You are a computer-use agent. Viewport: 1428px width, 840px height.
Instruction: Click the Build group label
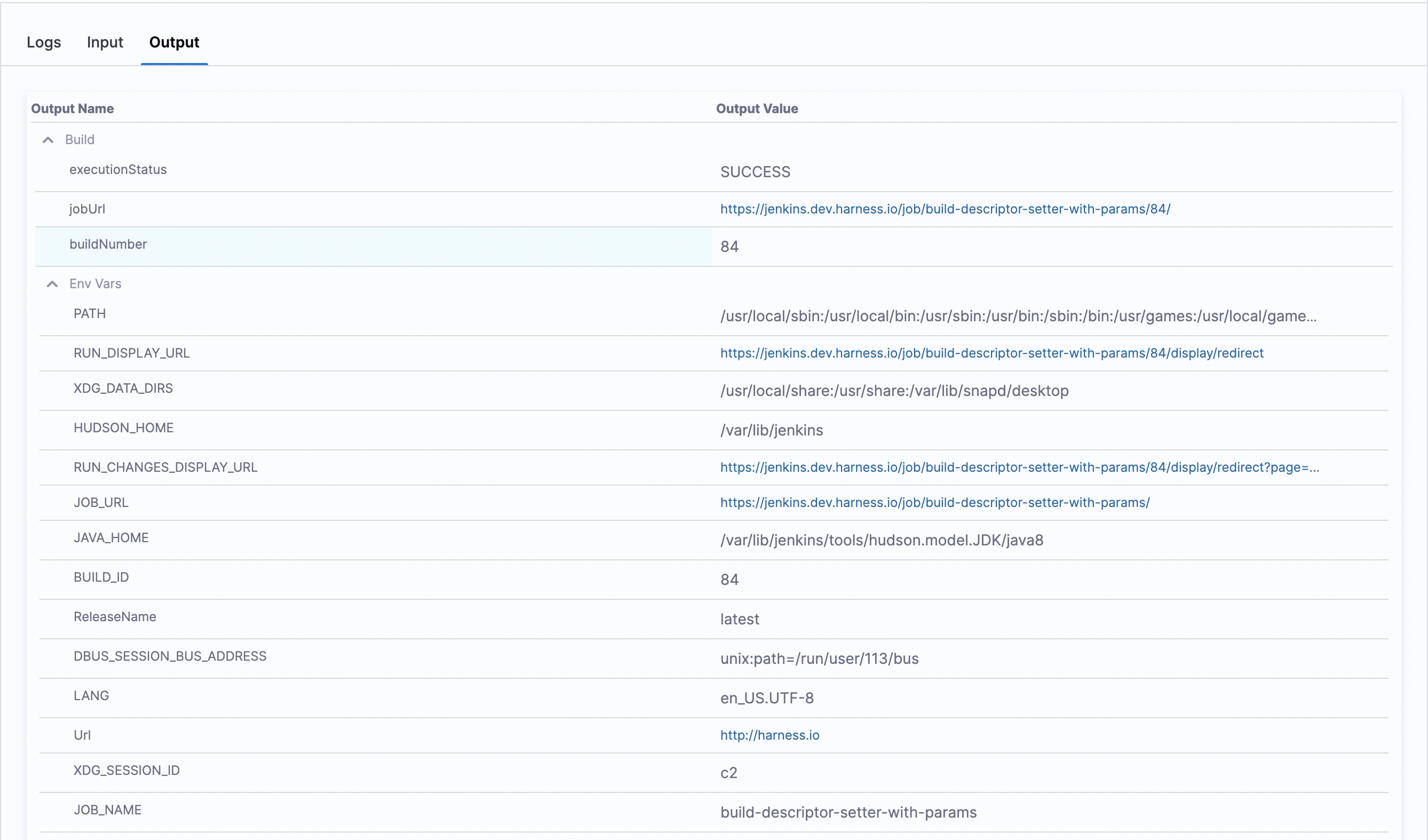[80, 140]
